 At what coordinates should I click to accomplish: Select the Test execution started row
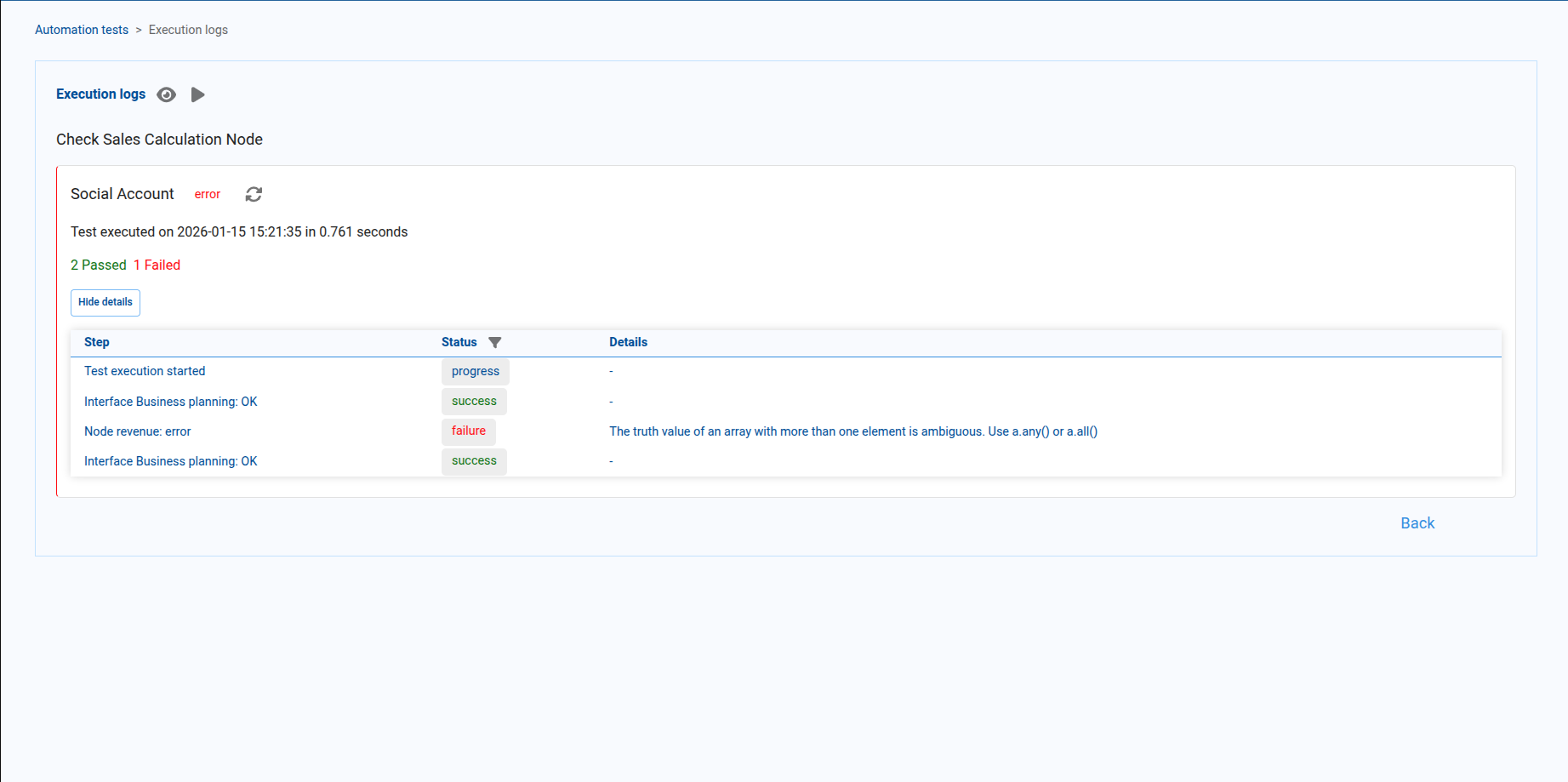tap(145, 371)
